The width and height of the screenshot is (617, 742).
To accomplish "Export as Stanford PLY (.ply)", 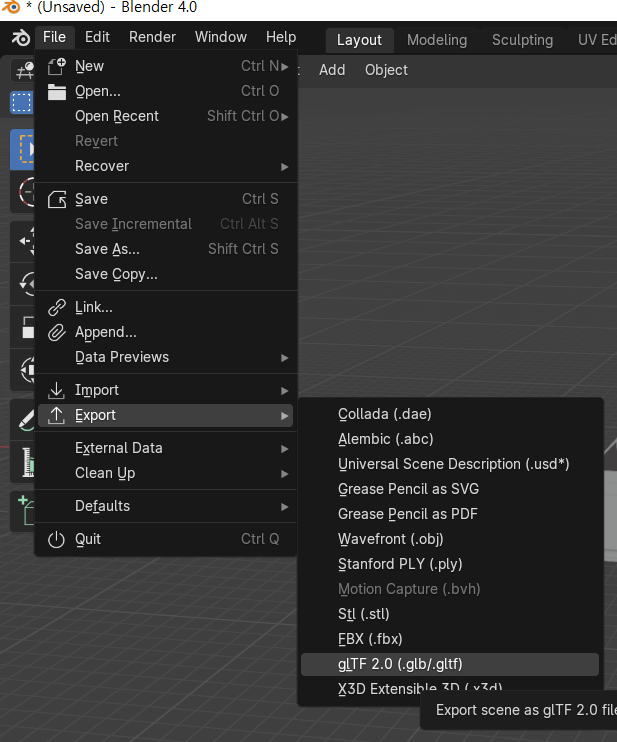I will pyautogui.click(x=450, y=565).
